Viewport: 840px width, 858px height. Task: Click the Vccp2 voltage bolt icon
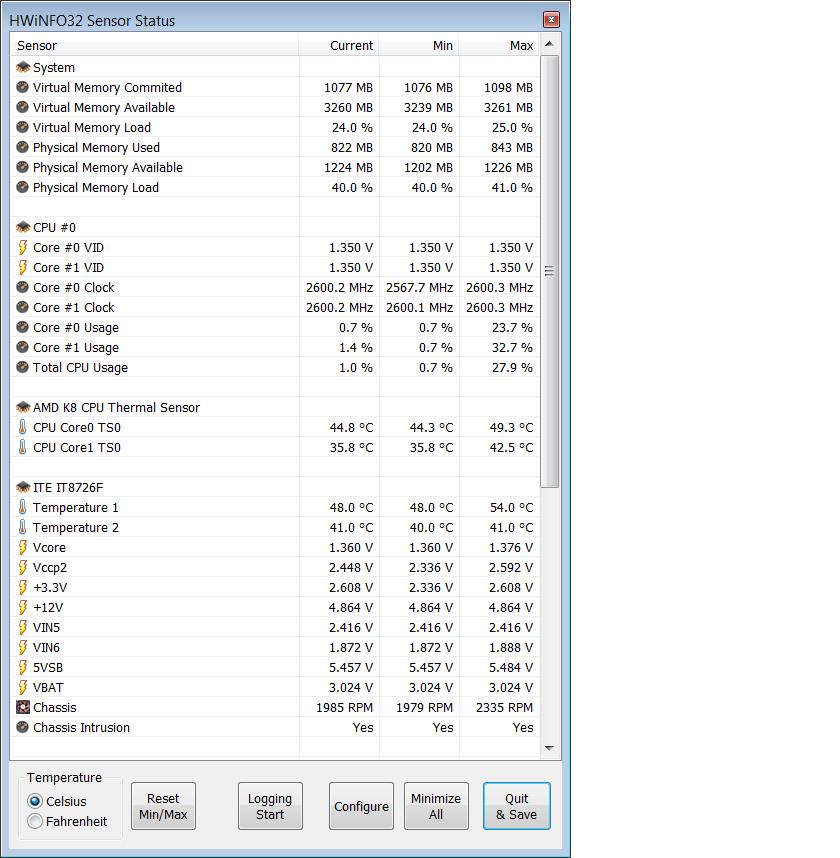click(22, 567)
